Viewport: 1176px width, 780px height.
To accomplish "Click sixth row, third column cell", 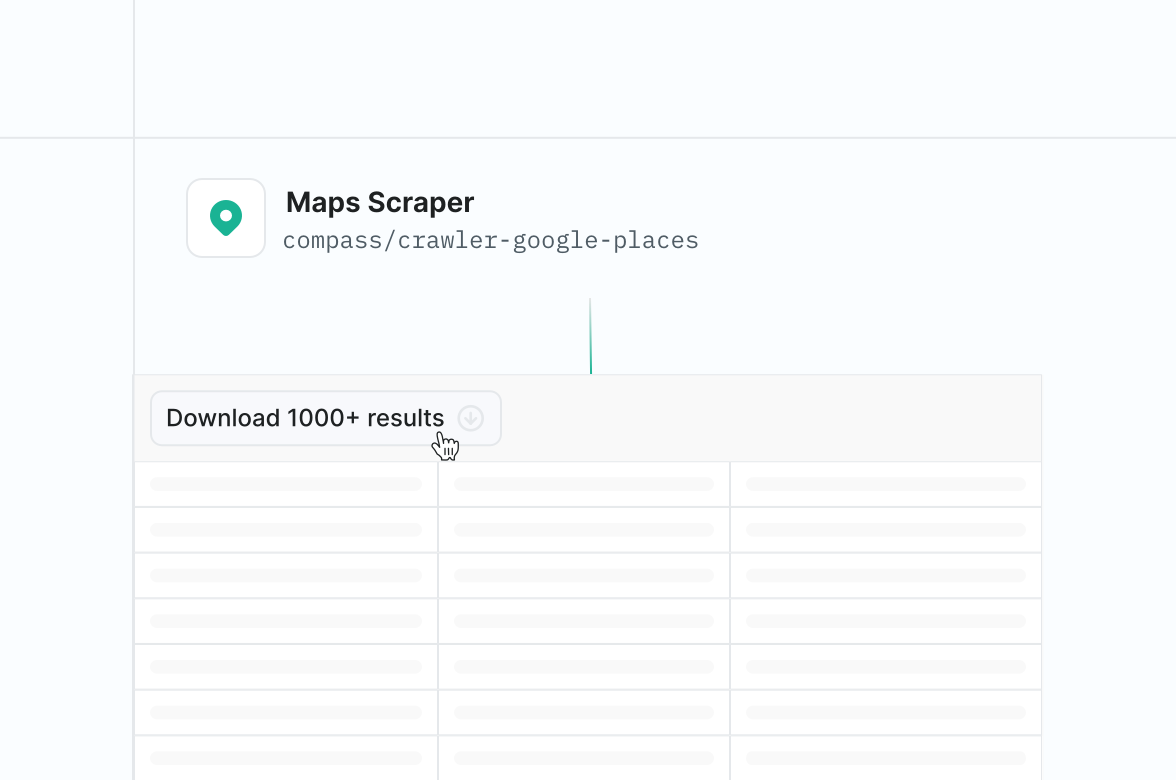I will [x=886, y=713].
